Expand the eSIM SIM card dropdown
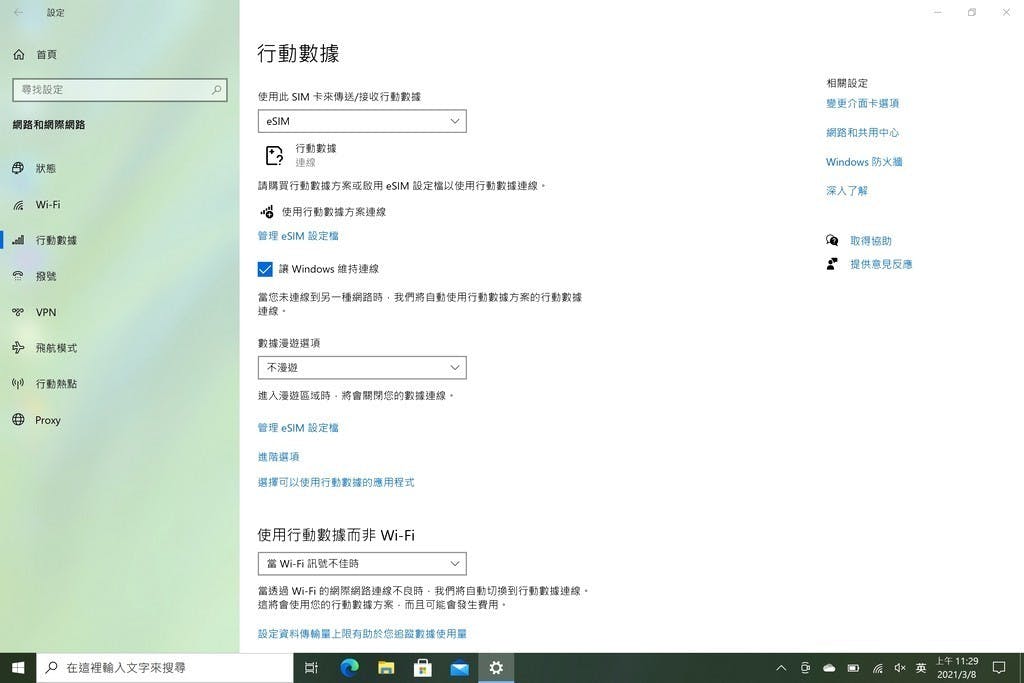Screen dimensions: 1024x683 coord(362,121)
